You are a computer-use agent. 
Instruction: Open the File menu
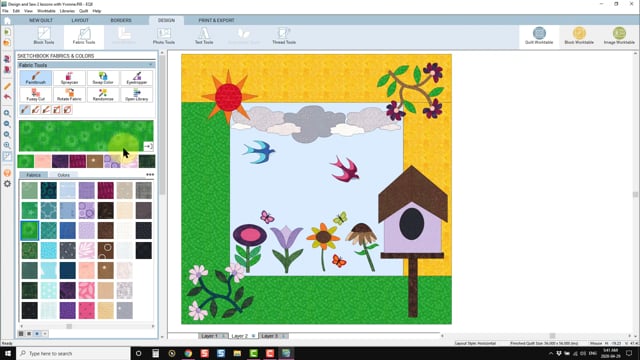[x=5, y=11]
